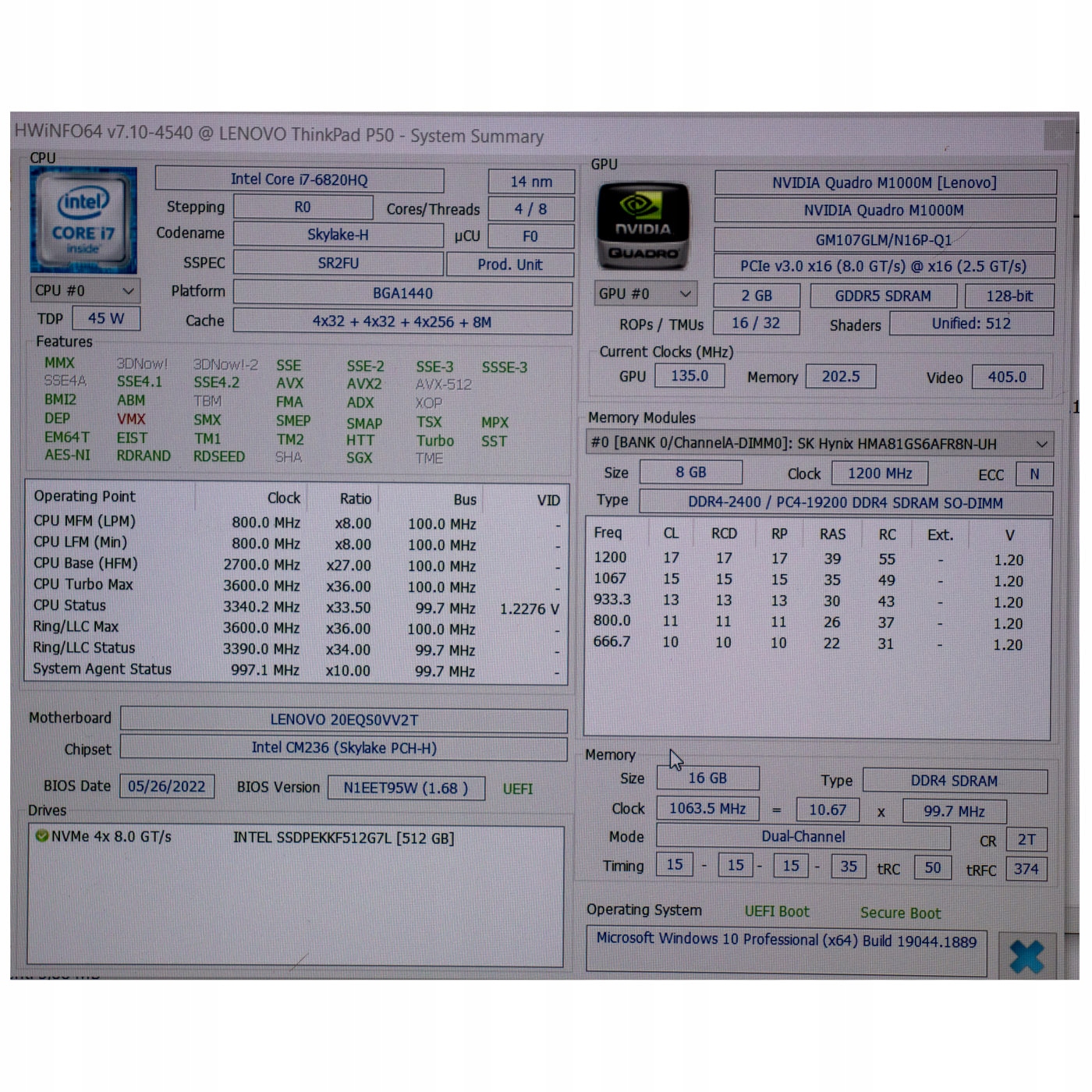Click the 14 nm process field
Image resolution: width=1092 pixels, height=1092 pixels.
[531, 182]
